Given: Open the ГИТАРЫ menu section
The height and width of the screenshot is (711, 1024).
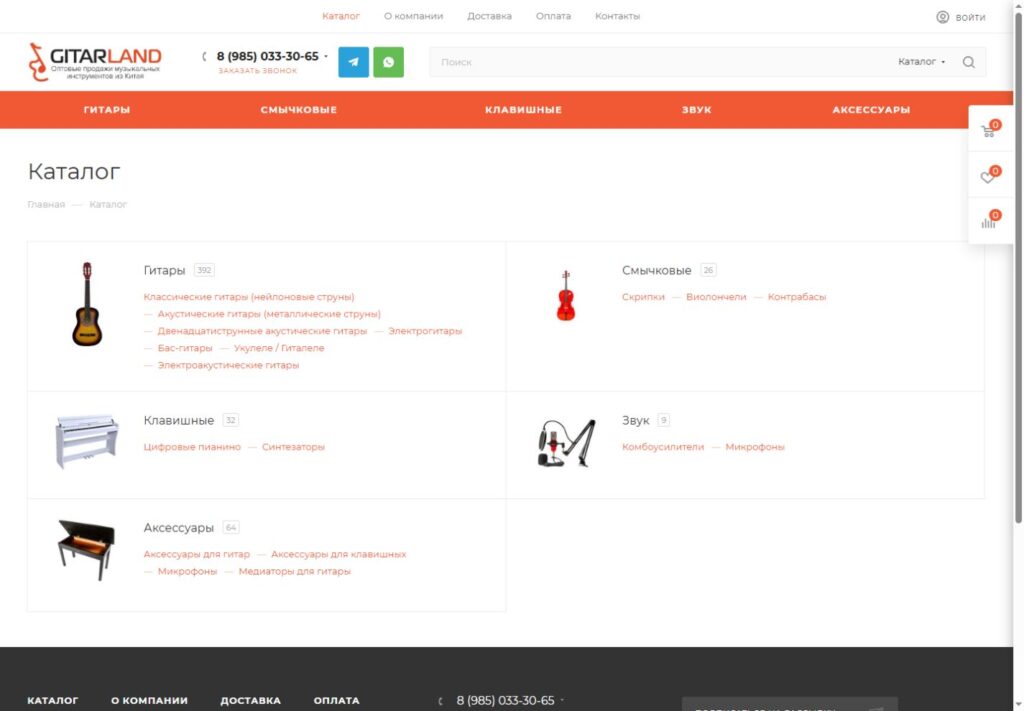Looking at the screenshot, I should [107, 110].
